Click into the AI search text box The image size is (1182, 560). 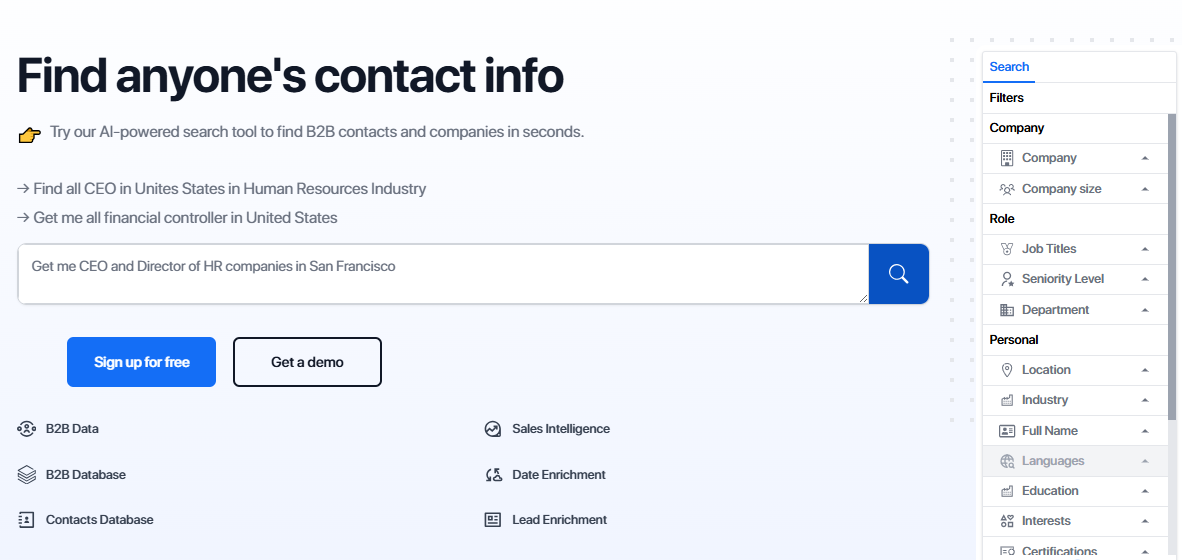click(x=442, y=274)
